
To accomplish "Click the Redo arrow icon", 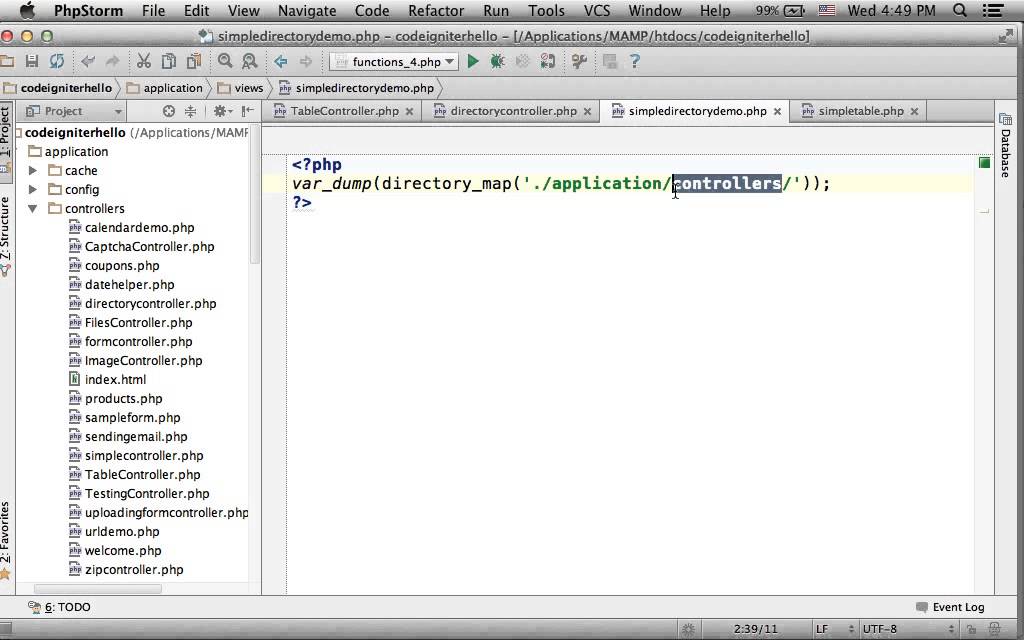I will coord(112,61).
